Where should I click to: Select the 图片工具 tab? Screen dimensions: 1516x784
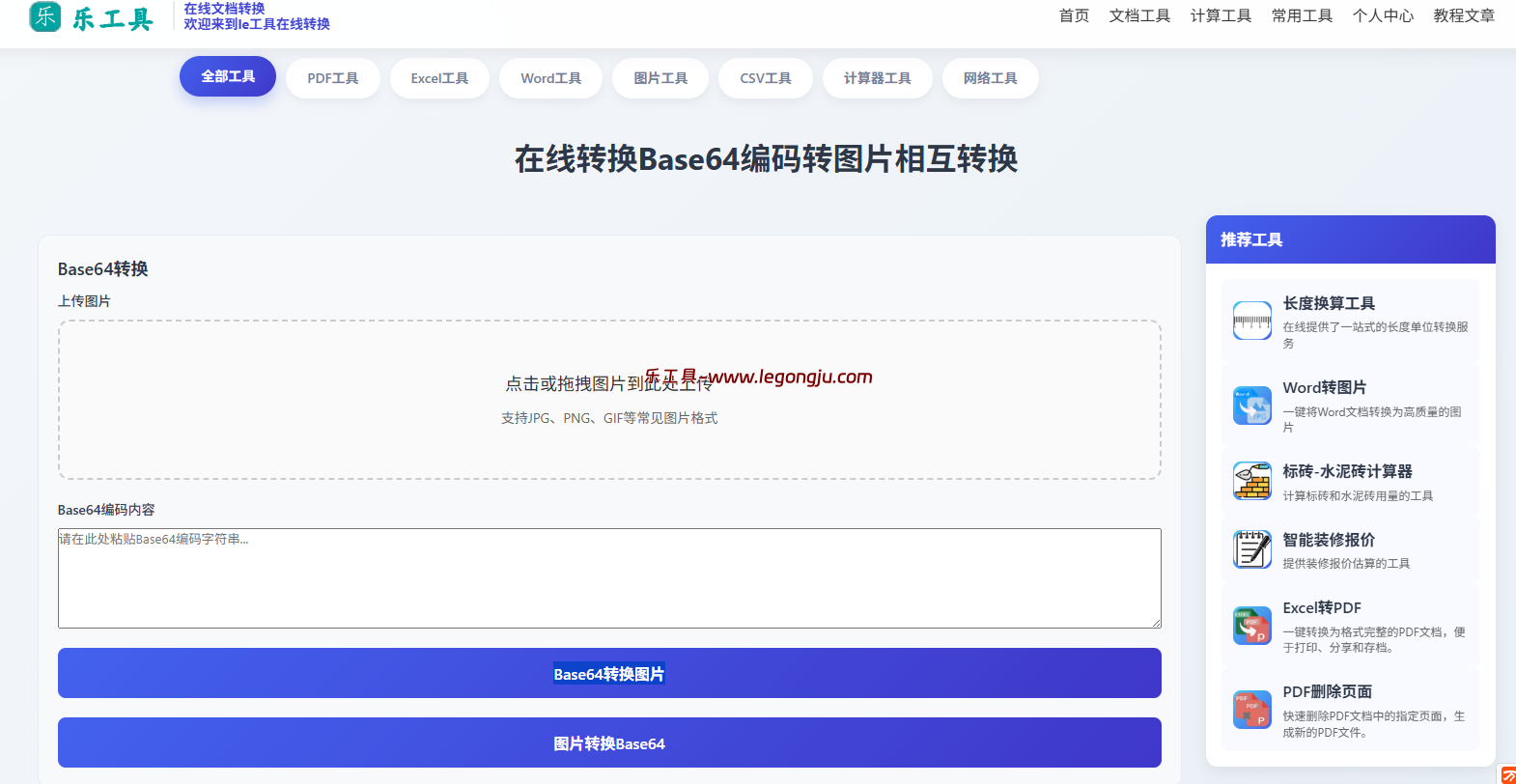(660, 78)
